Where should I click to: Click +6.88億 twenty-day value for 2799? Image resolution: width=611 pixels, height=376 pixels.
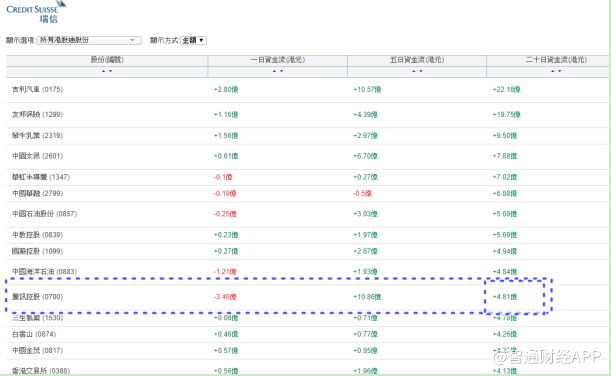[x=505, y=193]
